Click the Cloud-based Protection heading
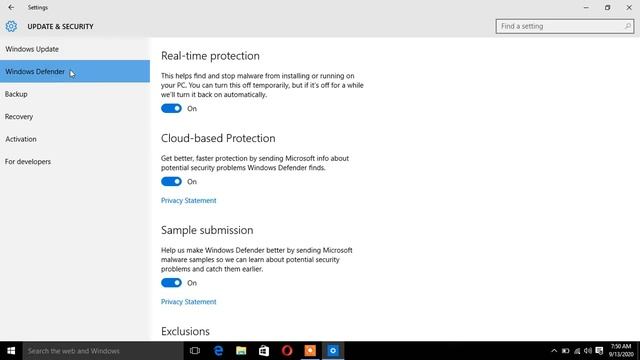The image size is (640, 360). [x=218, y=138]
